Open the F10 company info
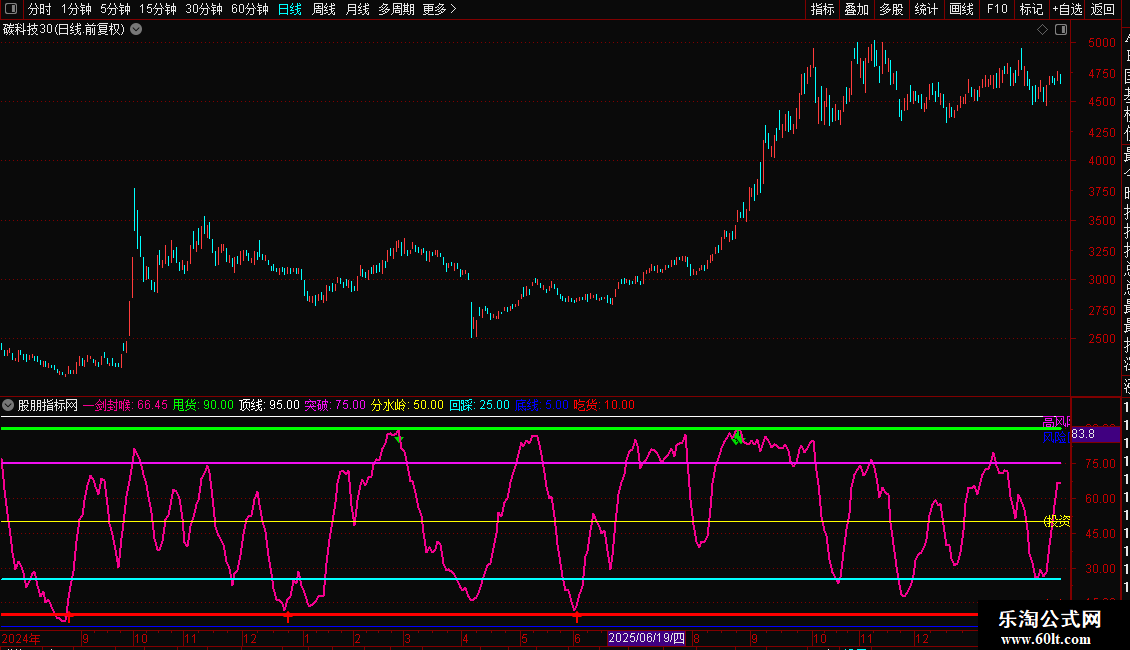Viewport: 1130px width, 650px height. point(997,9)
